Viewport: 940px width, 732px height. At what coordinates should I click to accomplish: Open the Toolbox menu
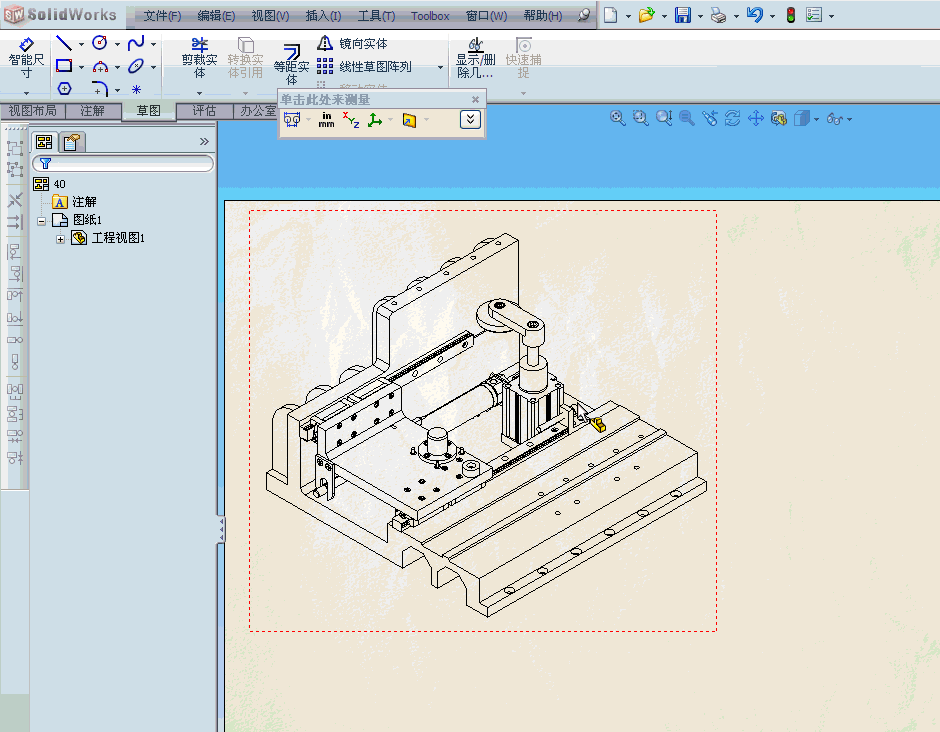pyautogui.click(x=430, y=16)
